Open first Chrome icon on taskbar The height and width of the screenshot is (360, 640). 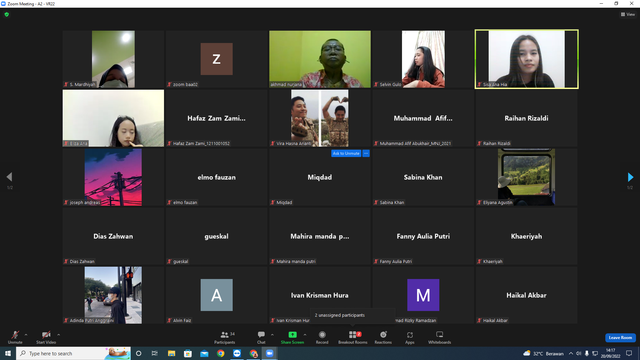(x=220, y=353)
